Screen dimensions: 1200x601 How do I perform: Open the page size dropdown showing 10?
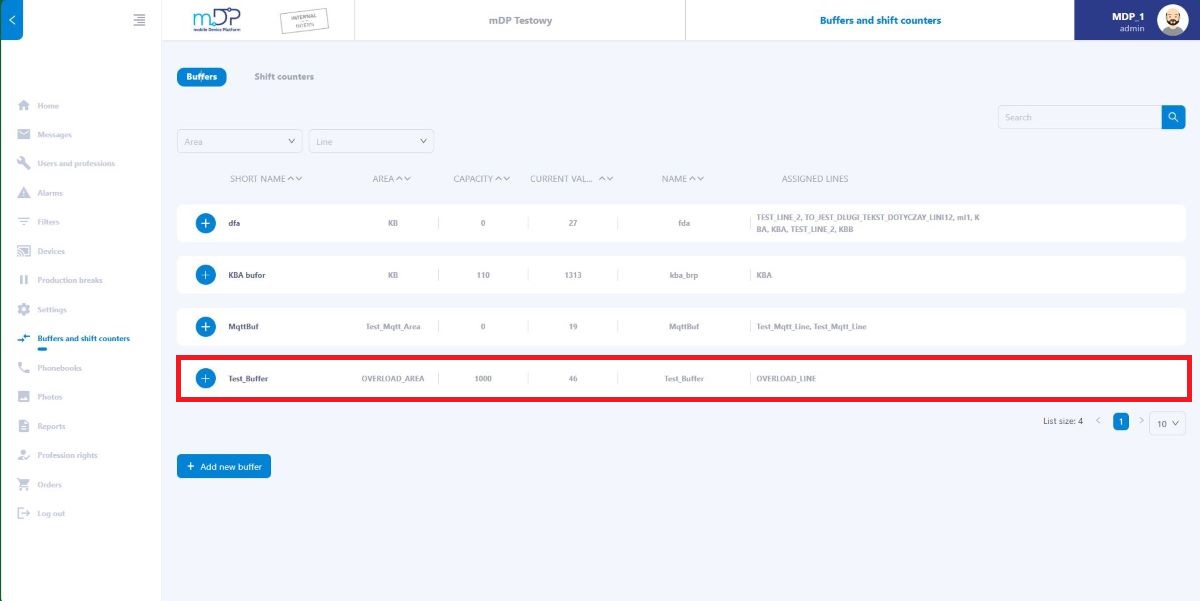[x=1168, y=423]
